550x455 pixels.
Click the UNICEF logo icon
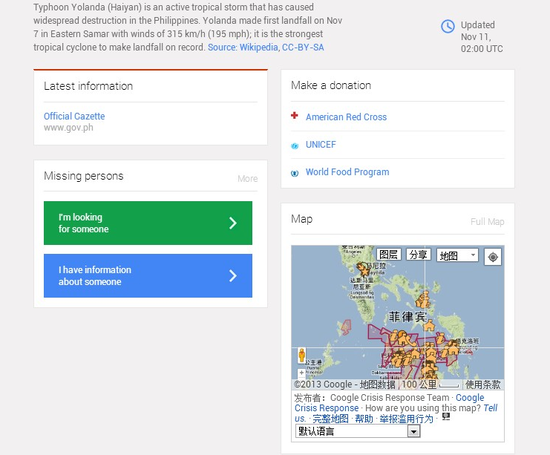tap(295, 146)
